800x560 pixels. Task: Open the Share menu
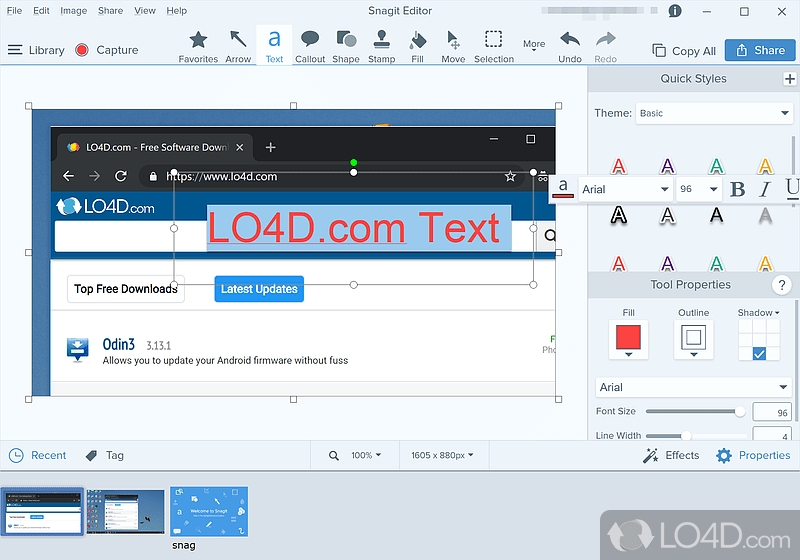(110, 11)
